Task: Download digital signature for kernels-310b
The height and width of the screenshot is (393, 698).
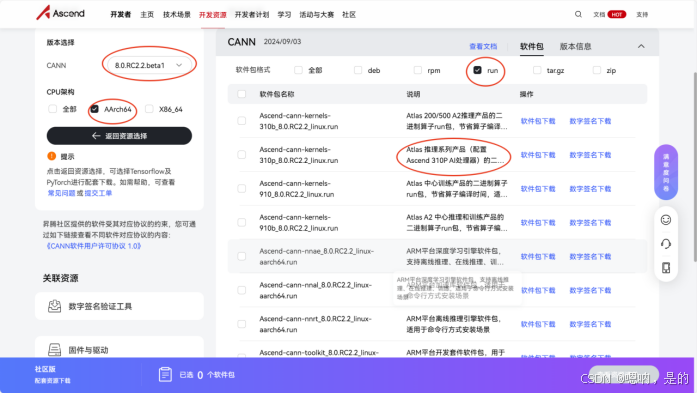Action: point(590,121)
